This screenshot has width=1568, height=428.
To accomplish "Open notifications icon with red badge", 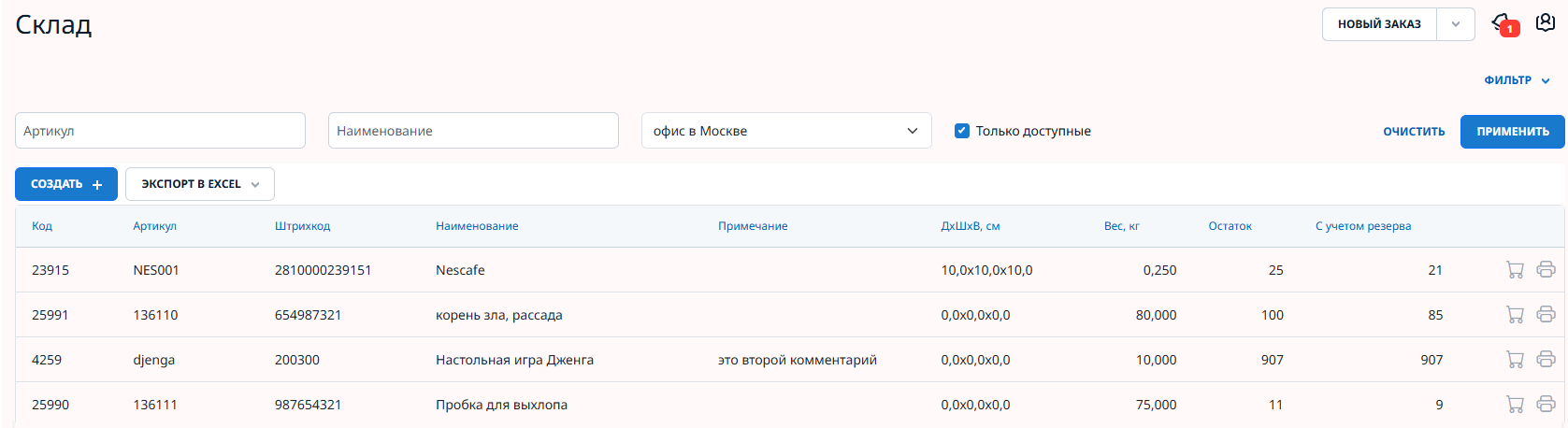I will point(1503,23).
